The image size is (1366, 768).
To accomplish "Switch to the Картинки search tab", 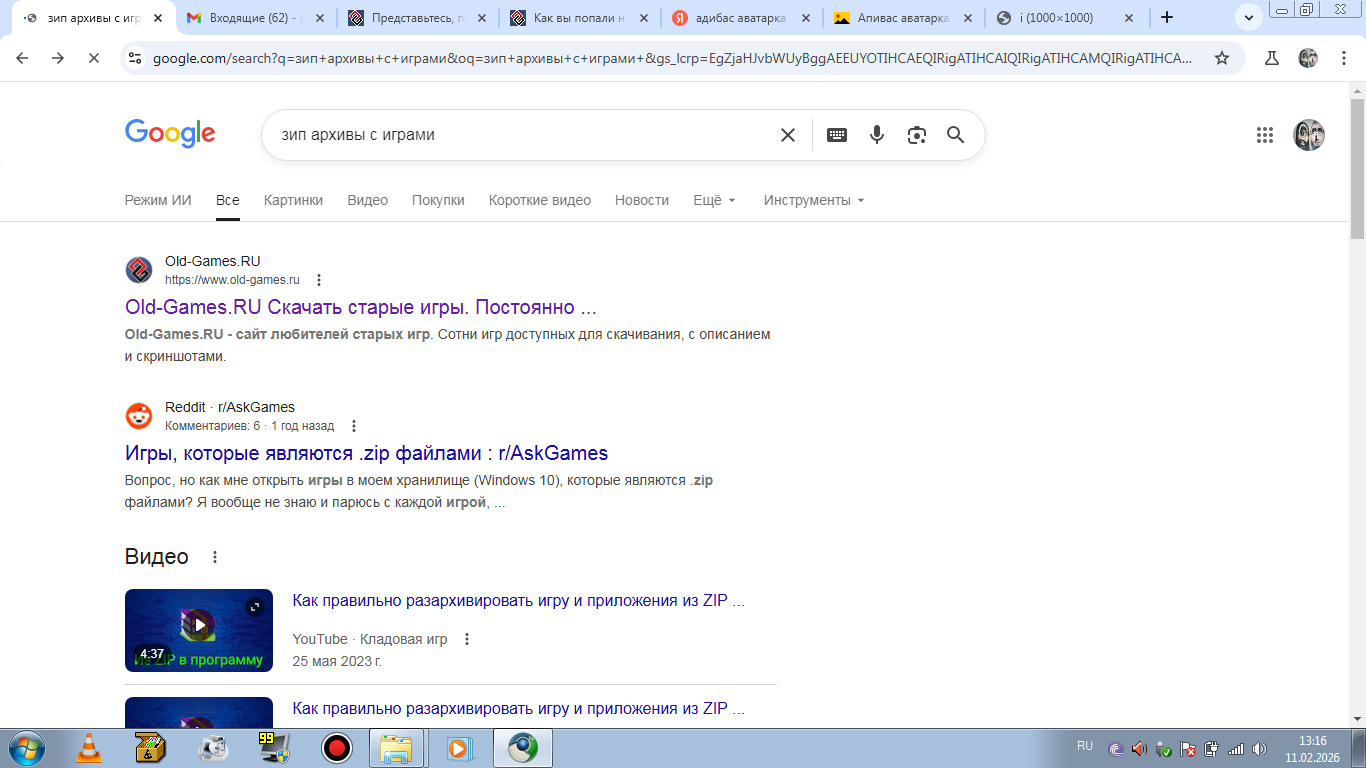I will click(293, 200).
